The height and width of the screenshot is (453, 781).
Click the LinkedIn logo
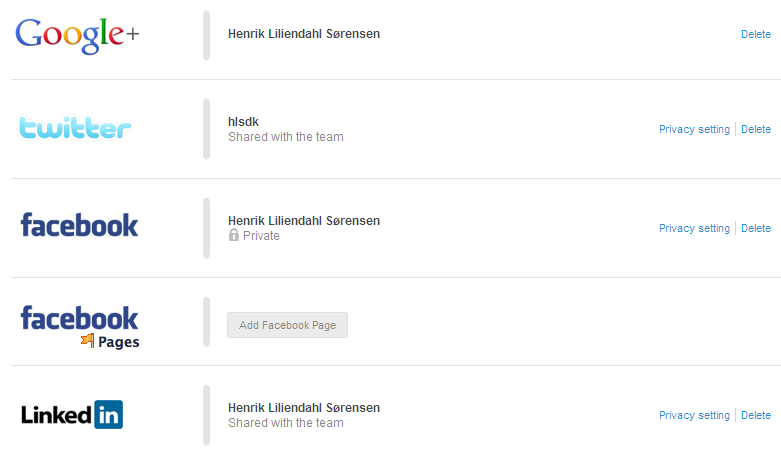[x=72, y=415]
